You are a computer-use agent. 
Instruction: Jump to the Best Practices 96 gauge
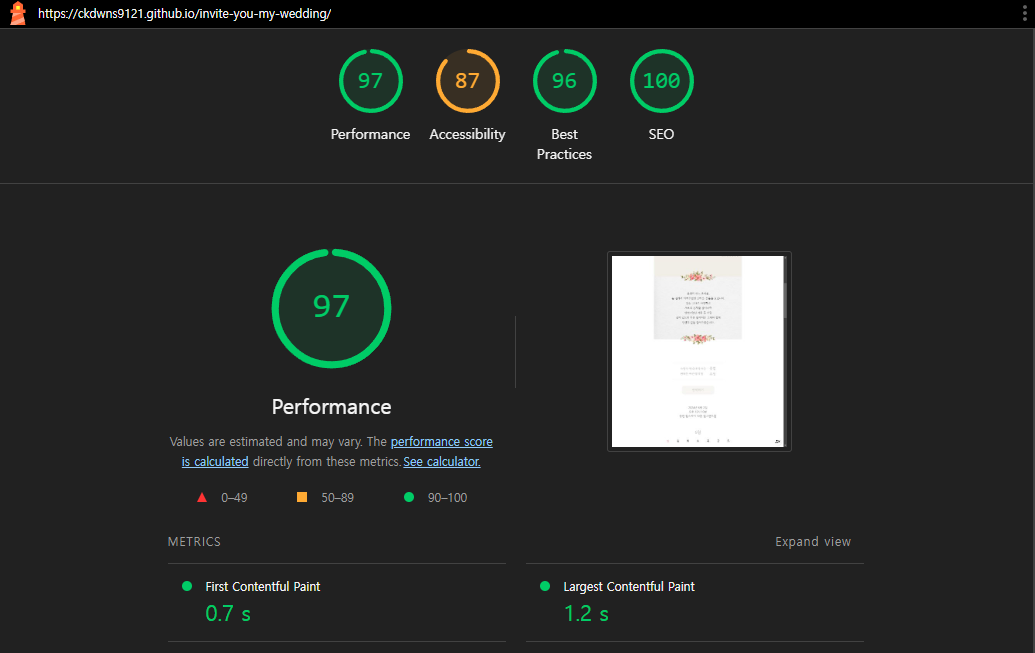[x=564, y=81]
